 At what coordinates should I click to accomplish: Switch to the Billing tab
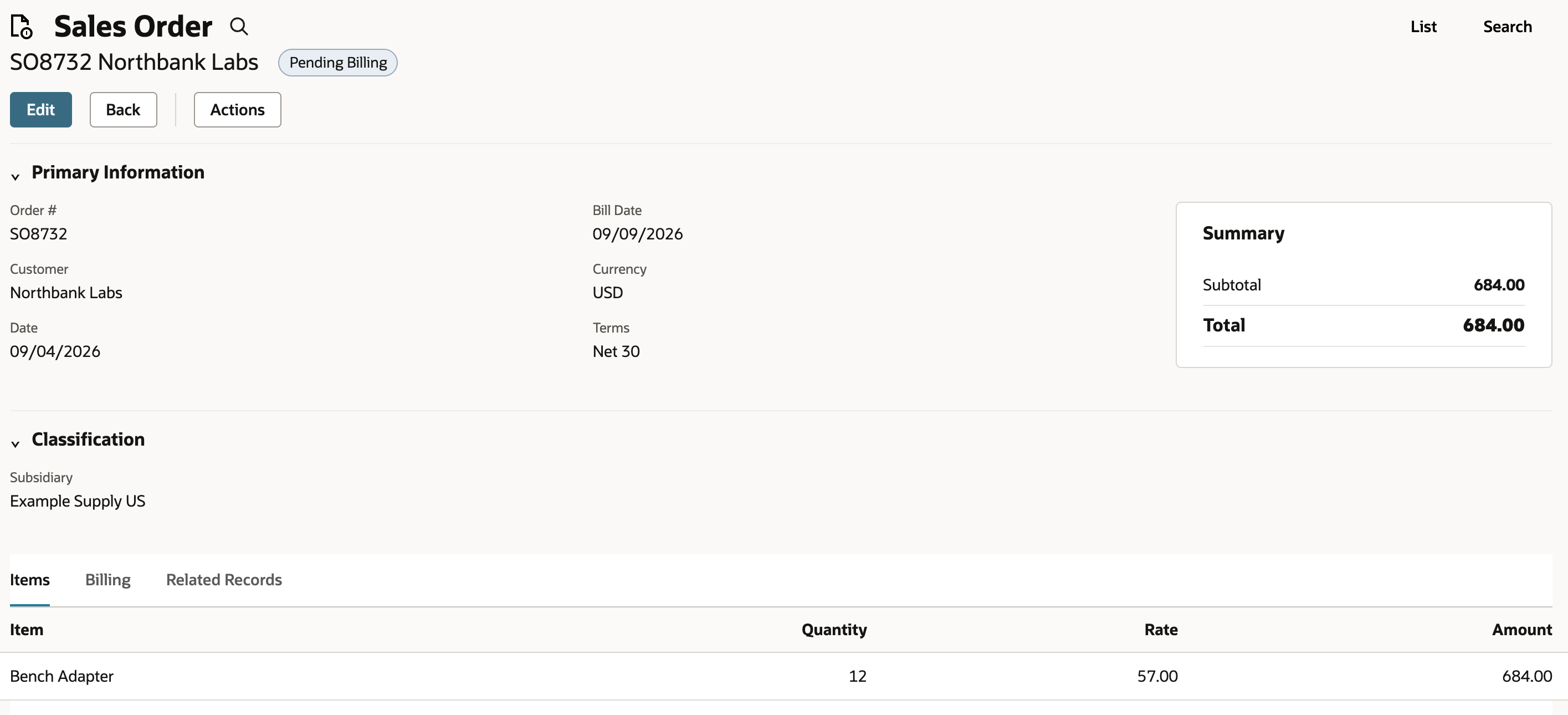107,579
